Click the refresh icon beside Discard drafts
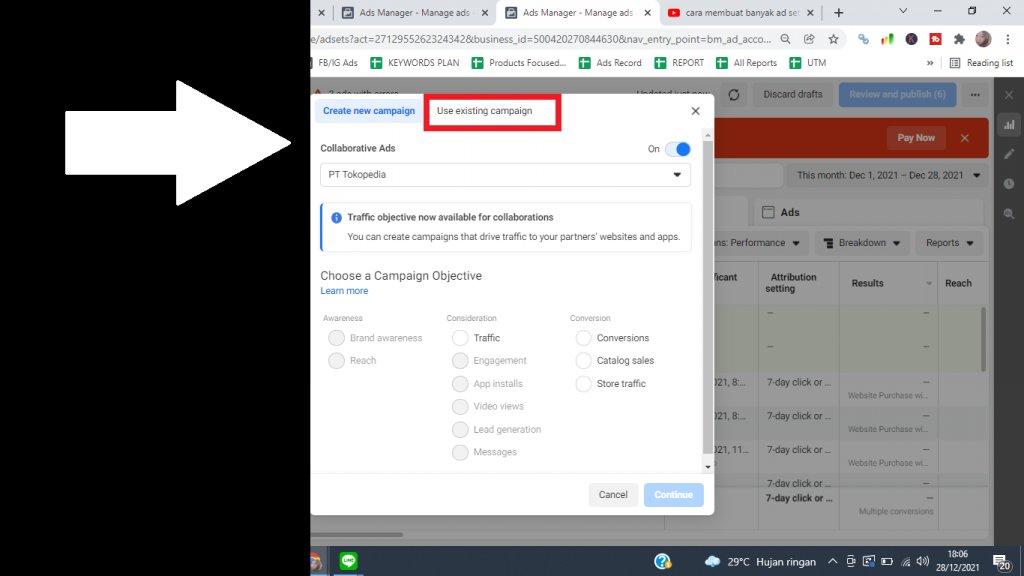 (x=734, y=95)
